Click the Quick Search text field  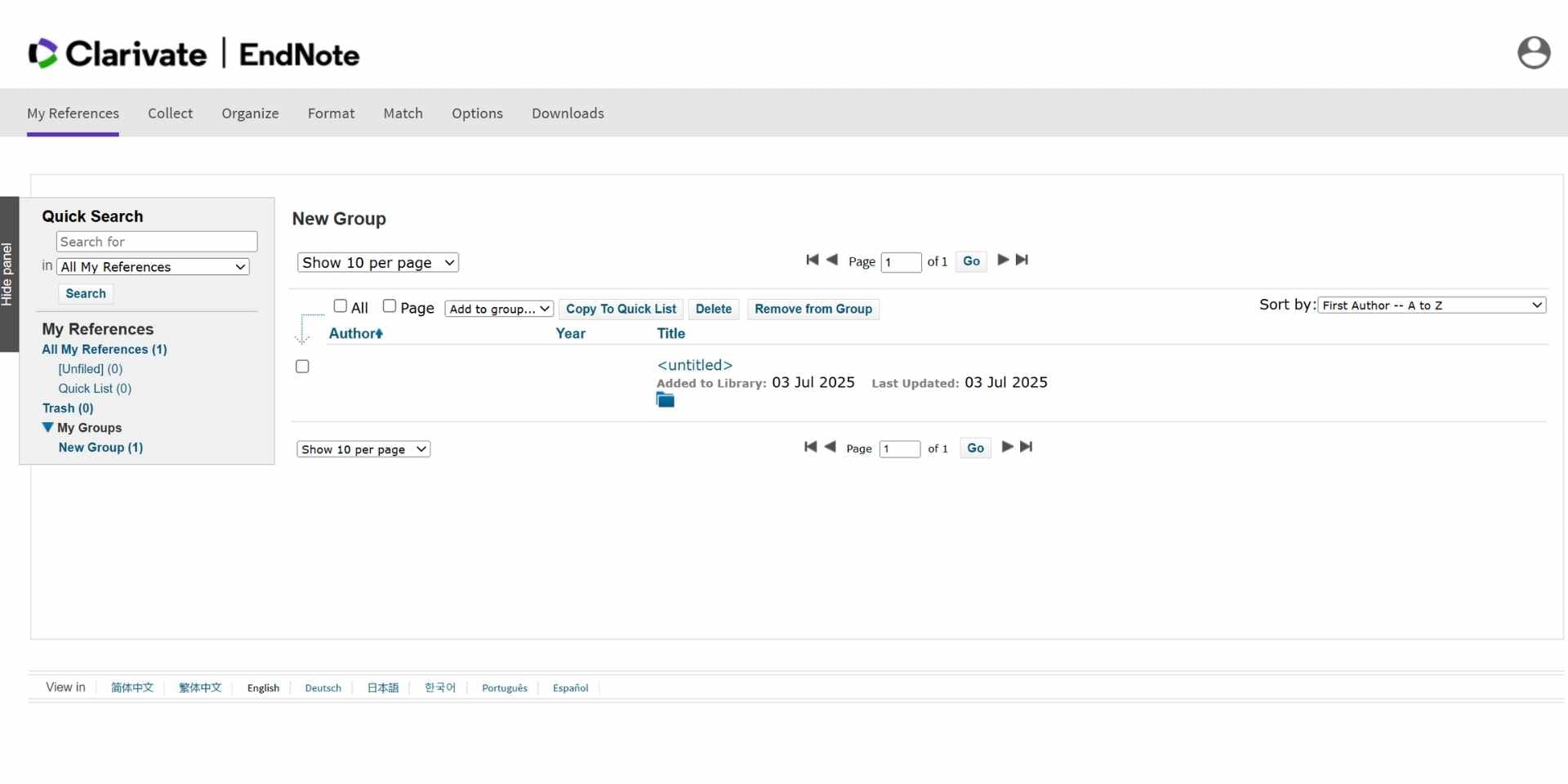click(x=157, y=242)
